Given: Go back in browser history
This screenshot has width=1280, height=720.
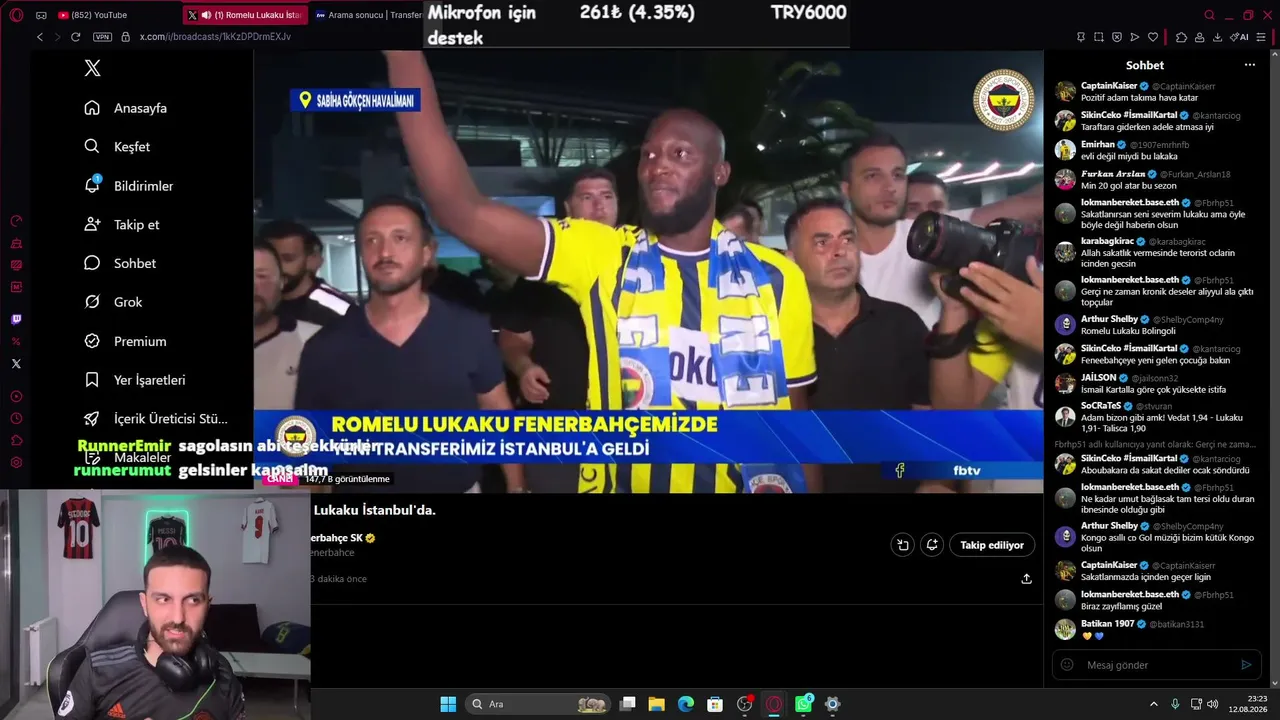Looking at the screenshot, I should pos(40,37).
